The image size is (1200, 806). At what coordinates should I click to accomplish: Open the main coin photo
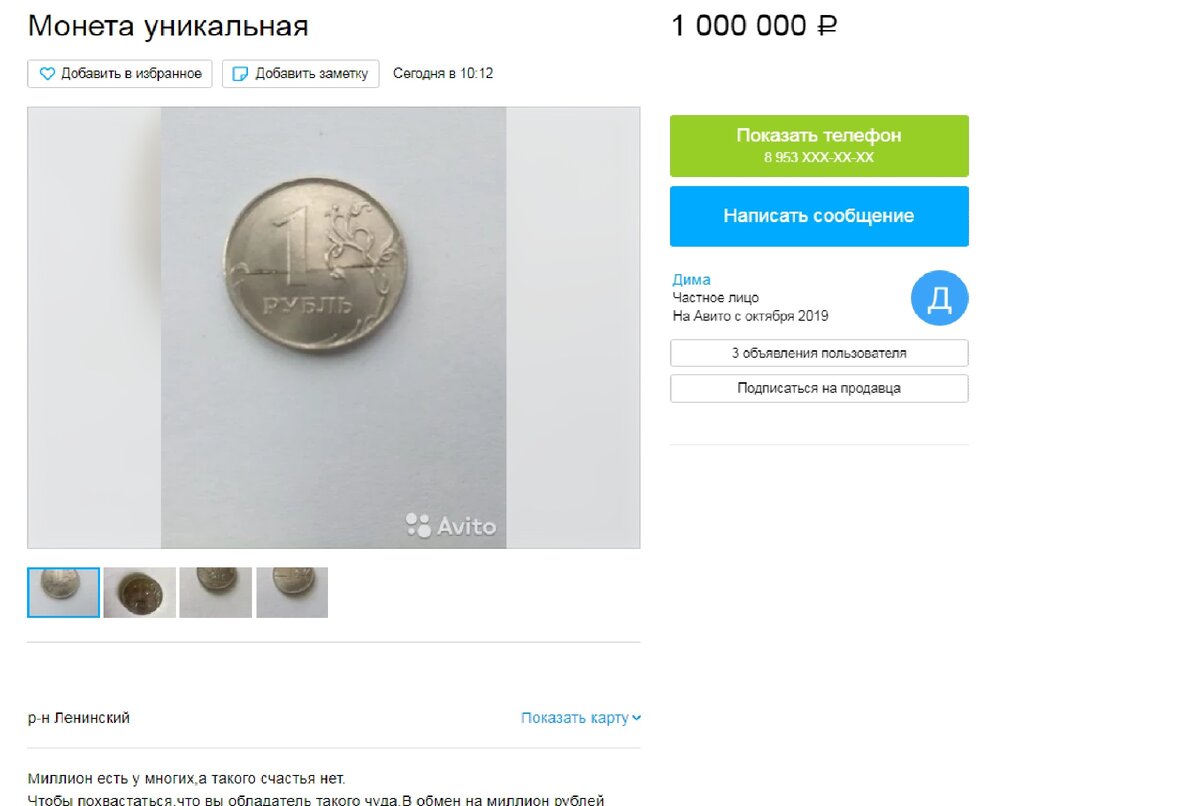coord(334,328)
